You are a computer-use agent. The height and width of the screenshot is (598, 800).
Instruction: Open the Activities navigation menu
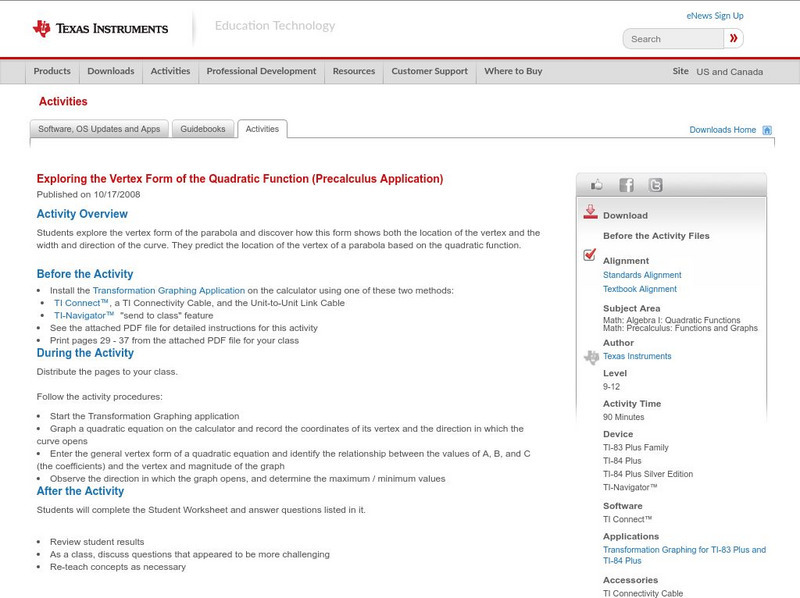pos(170,71)
